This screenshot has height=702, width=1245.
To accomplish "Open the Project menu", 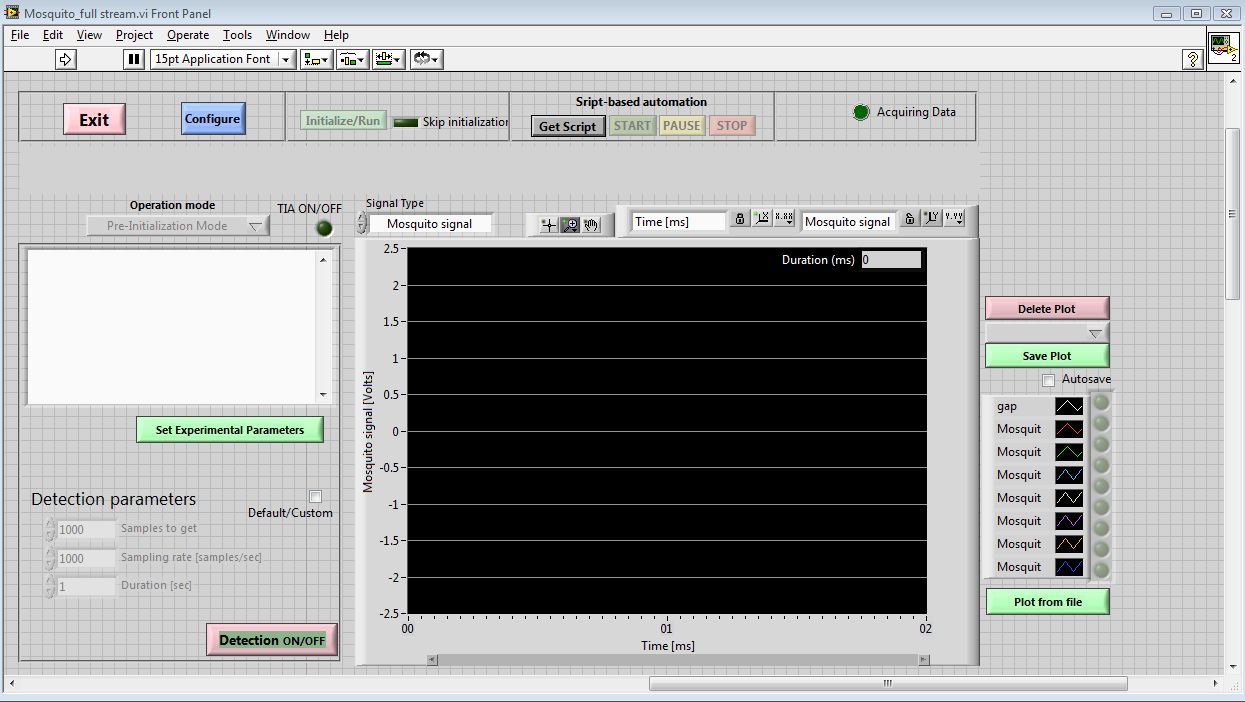I will point(134,35).
